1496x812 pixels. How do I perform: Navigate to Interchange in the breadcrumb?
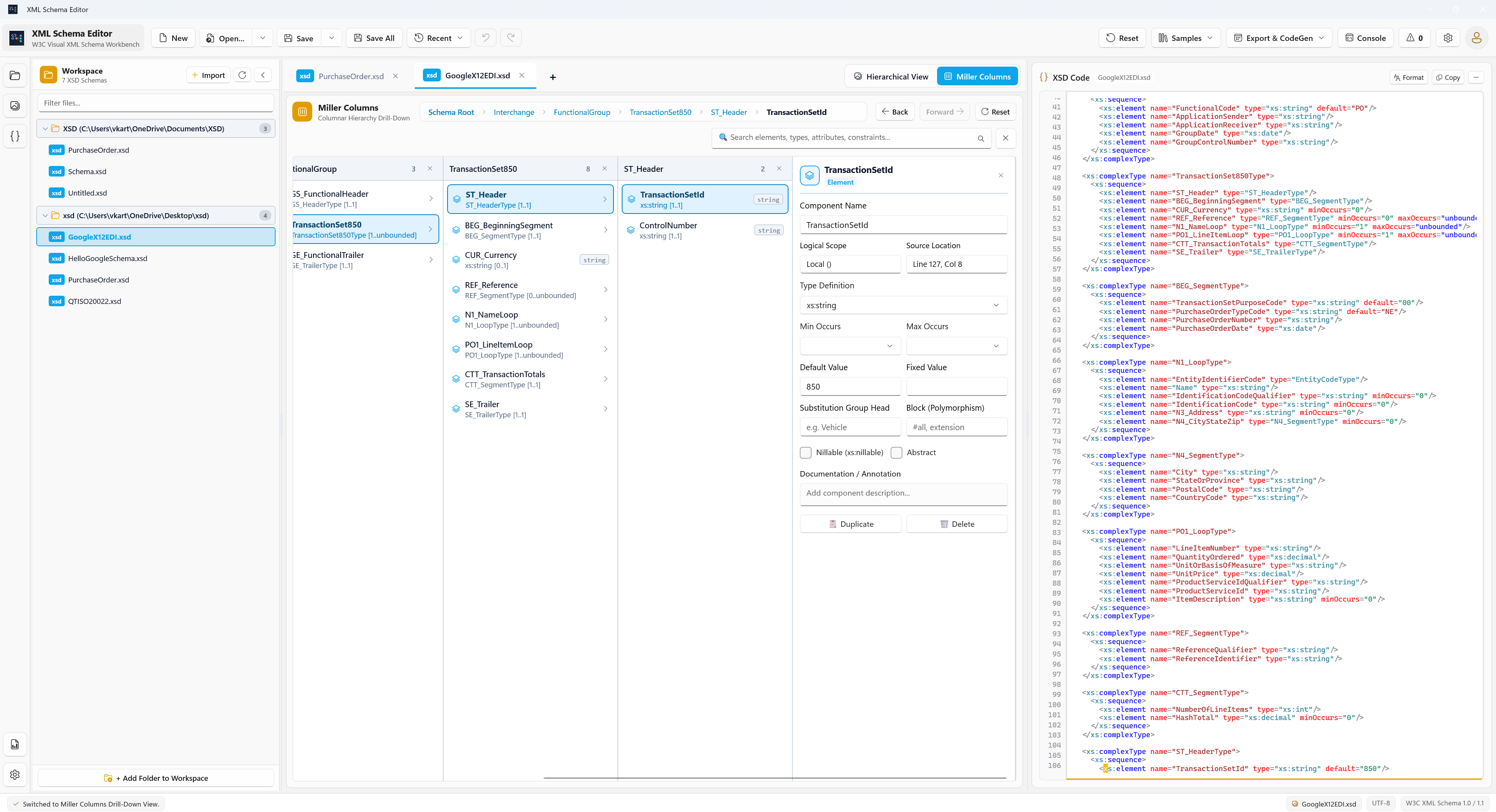[x=513, y=112]
